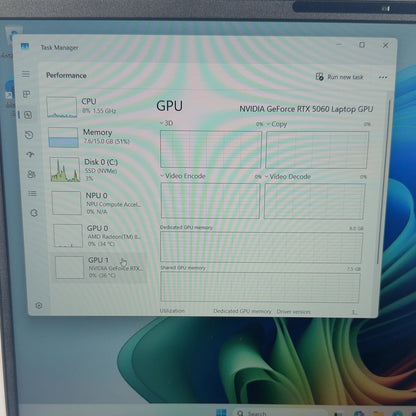The image size is (416, 416).
Task: Maximize the Task Manager window
Action: click(362, 45)
